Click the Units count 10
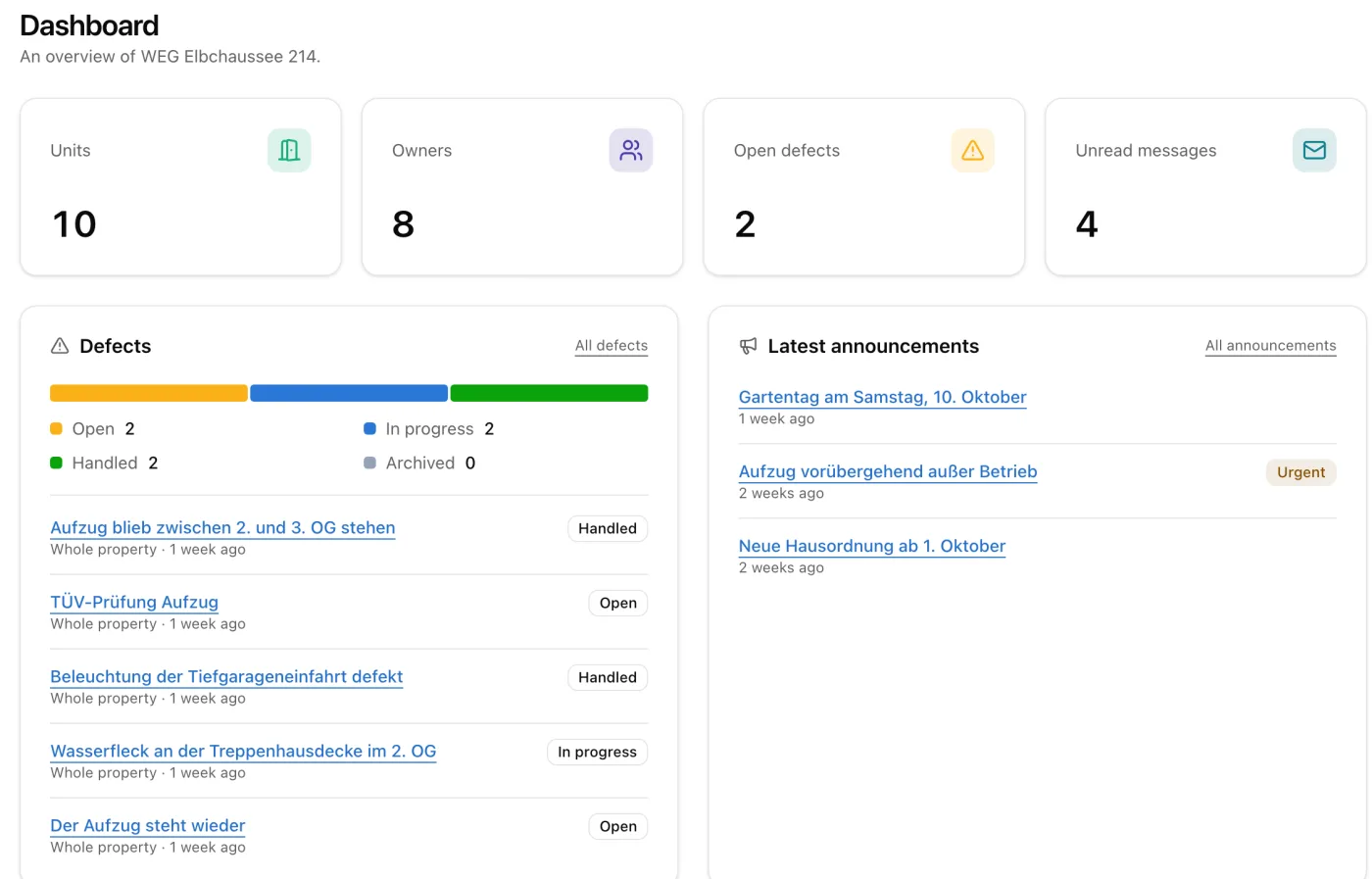This screenshot has height=879, width=1372. pos(74,224)
